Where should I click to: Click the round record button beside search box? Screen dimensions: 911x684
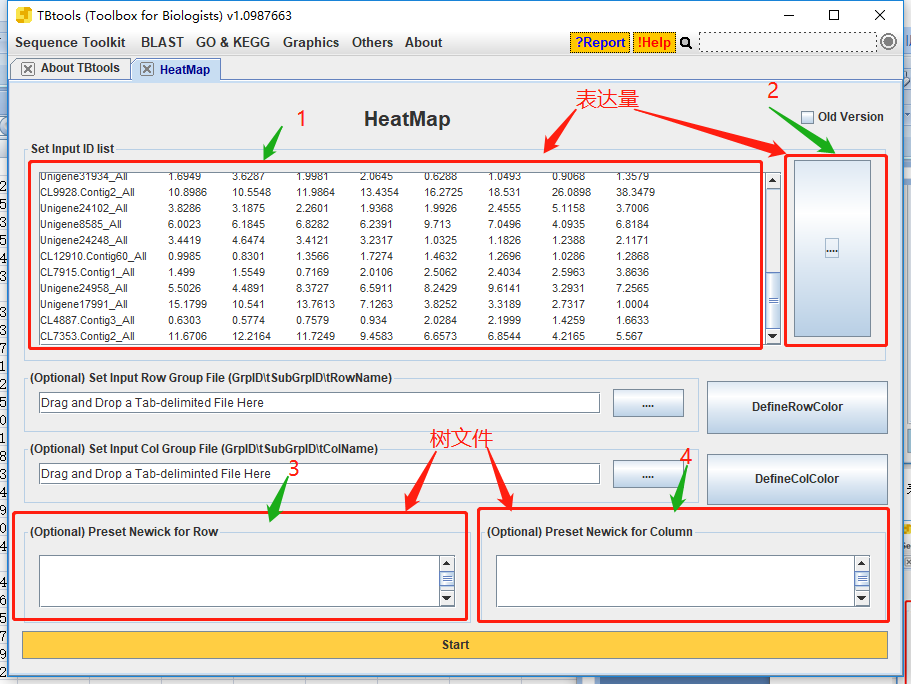(x=888, y=42)
